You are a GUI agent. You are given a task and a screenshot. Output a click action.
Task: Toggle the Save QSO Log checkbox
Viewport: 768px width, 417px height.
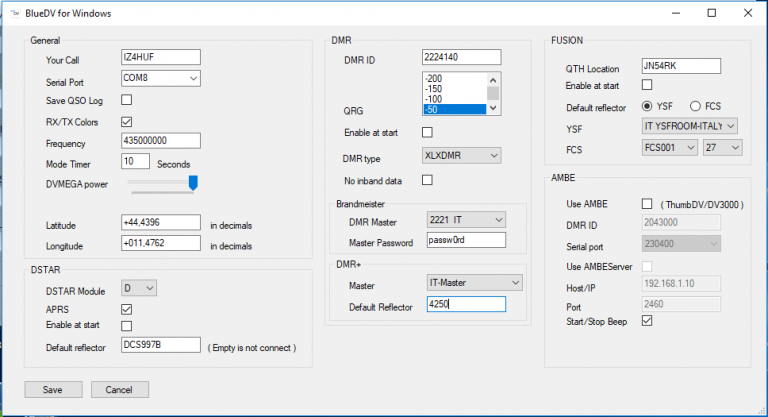[x=126, y=100]
